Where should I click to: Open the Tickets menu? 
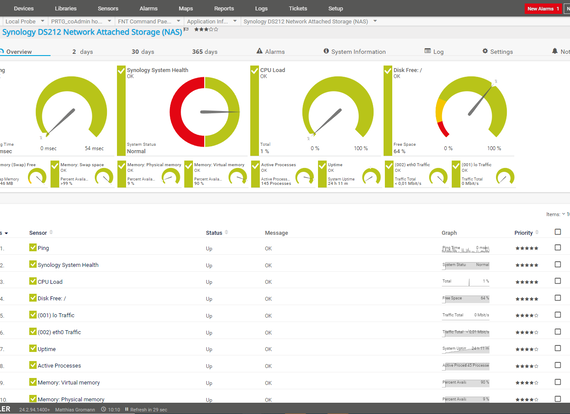(x=298, y=8)
